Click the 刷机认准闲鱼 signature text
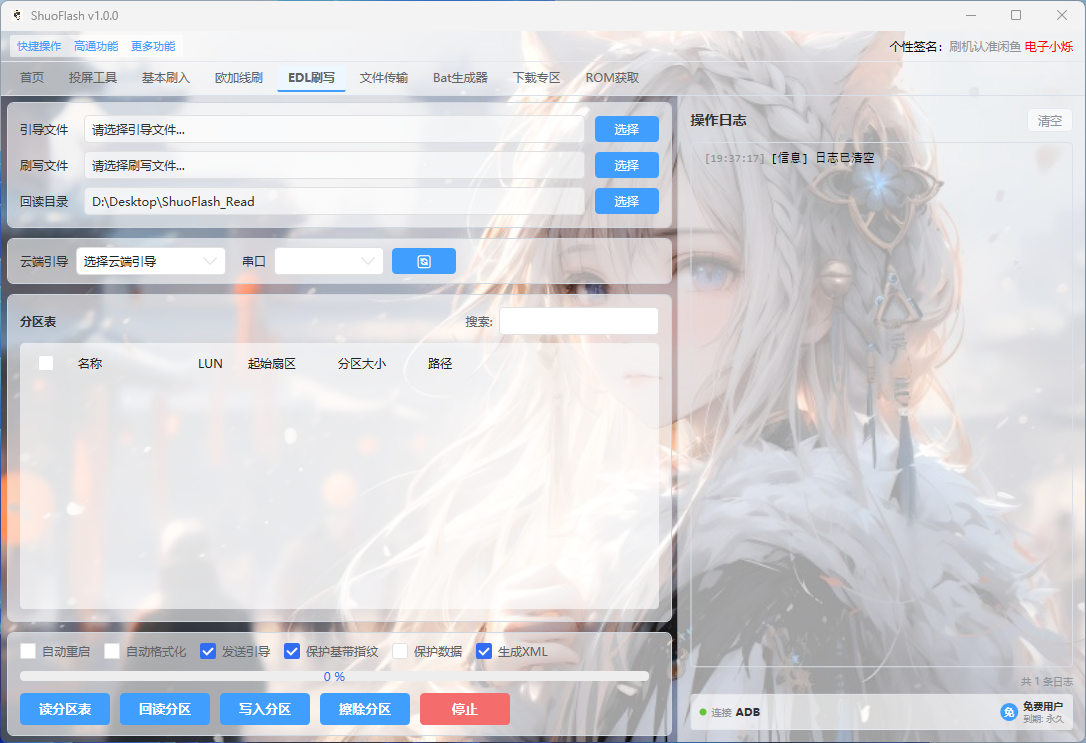This screenshot has height=743, width=1086. pos(985,46)
